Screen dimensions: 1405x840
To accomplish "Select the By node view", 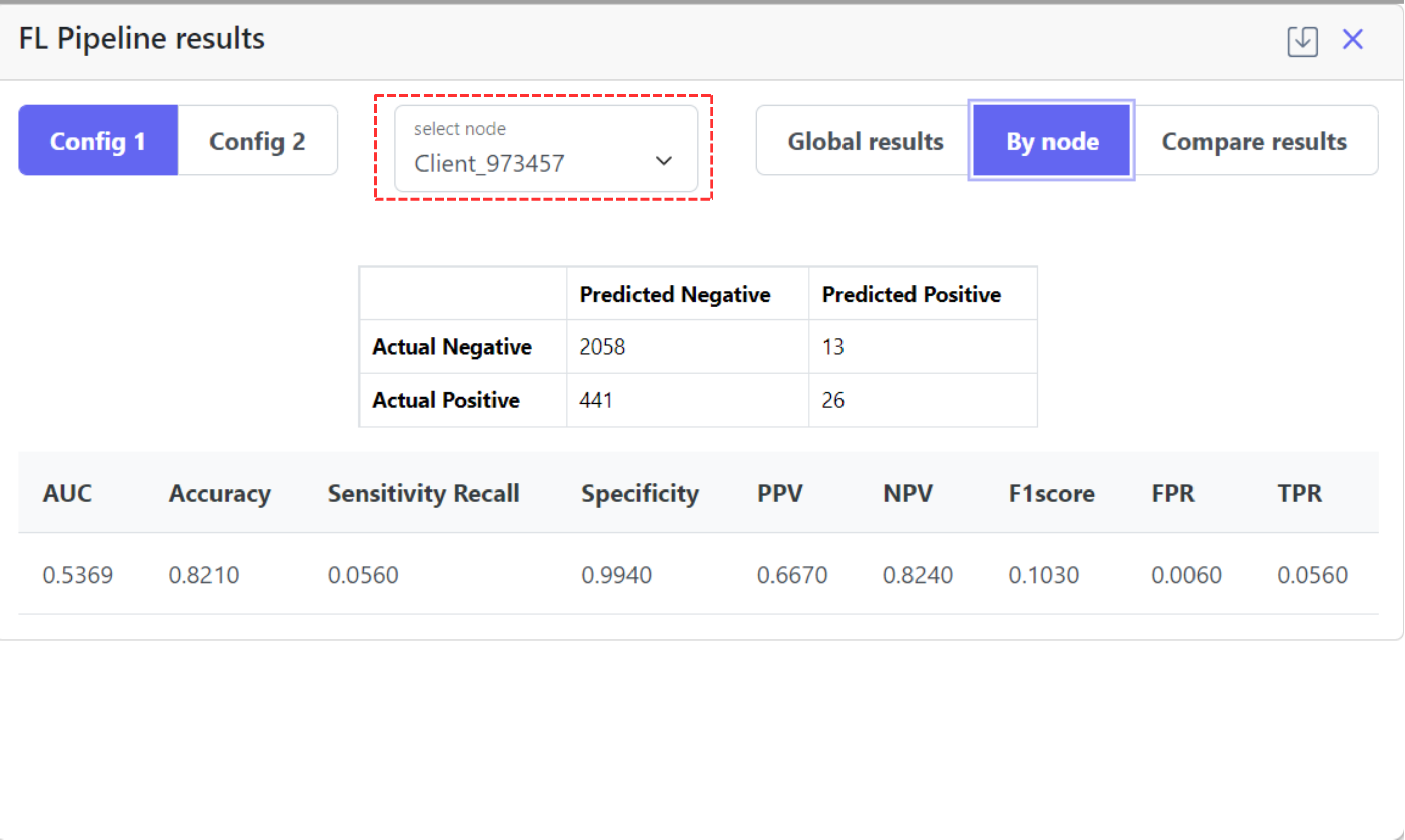I will (1051, 141).
